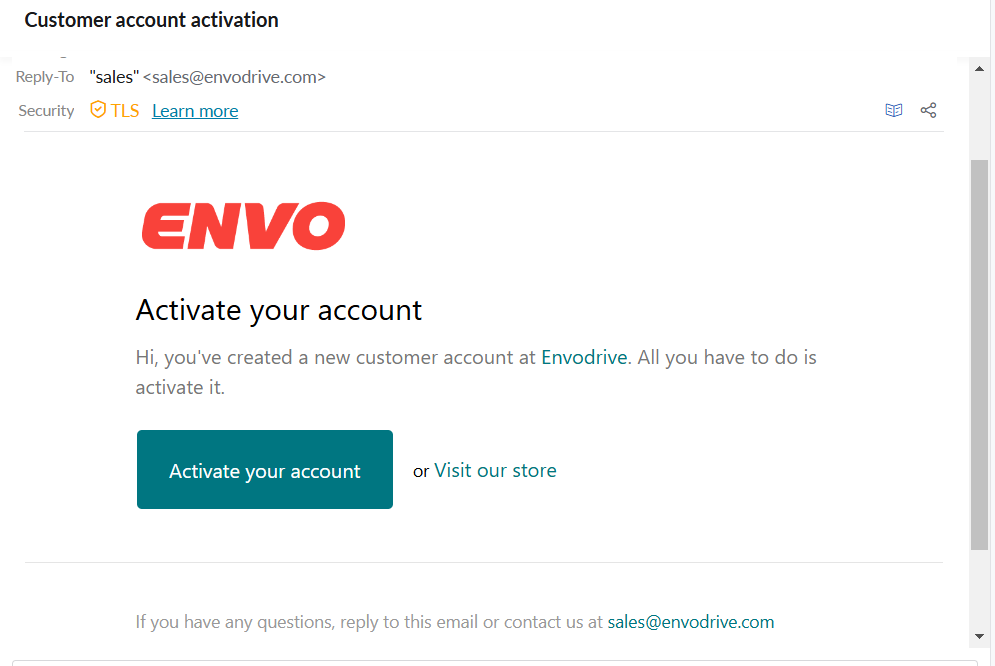
Task: Click the TLS security shield icon
Action: [98, 110]
